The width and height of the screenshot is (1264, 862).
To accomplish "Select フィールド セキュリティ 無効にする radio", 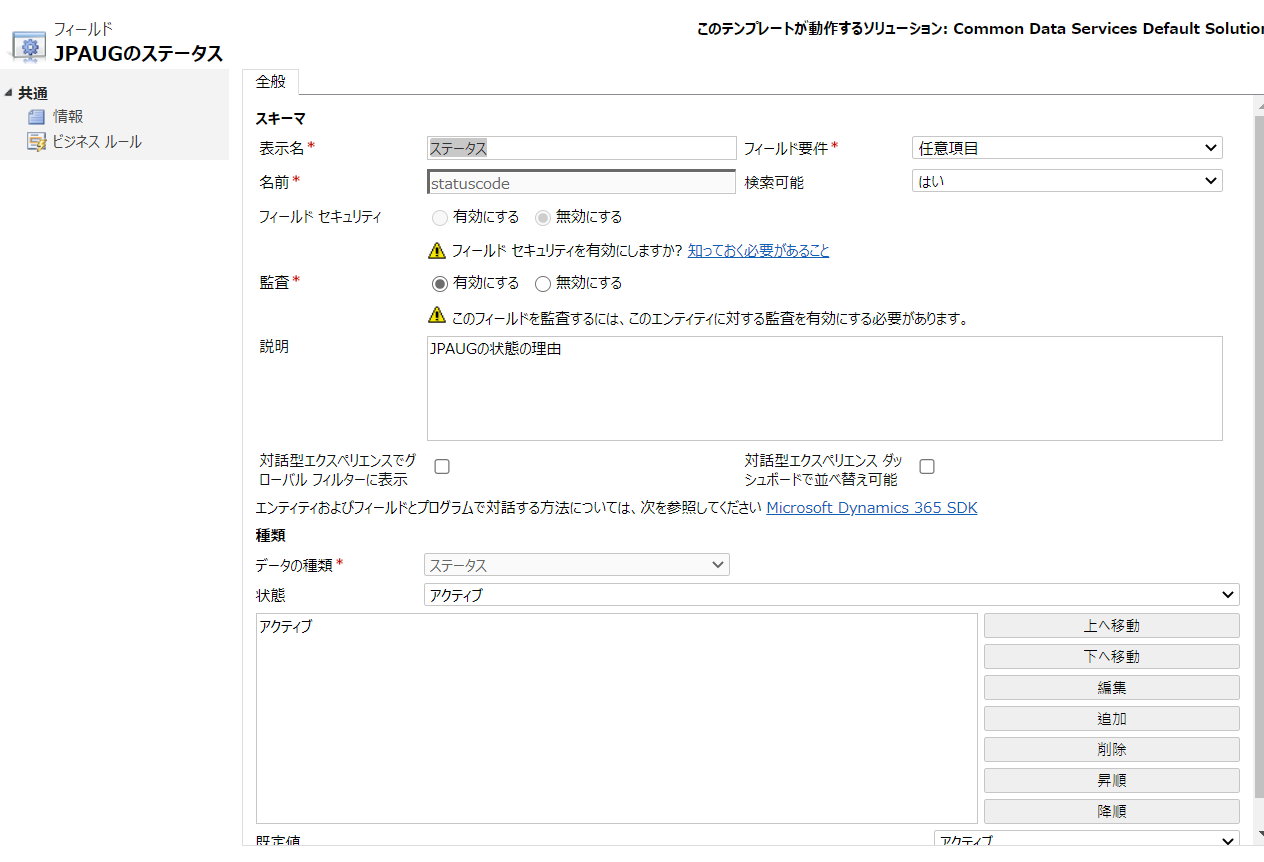I will [543, 217].
